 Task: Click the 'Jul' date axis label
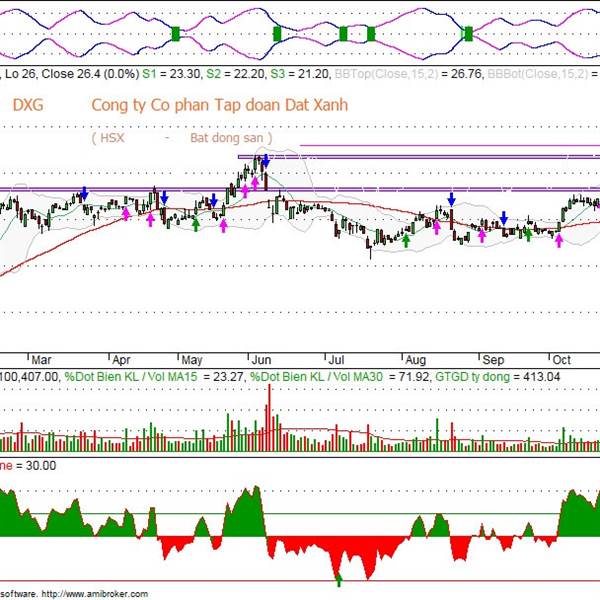tap(336, 360)
